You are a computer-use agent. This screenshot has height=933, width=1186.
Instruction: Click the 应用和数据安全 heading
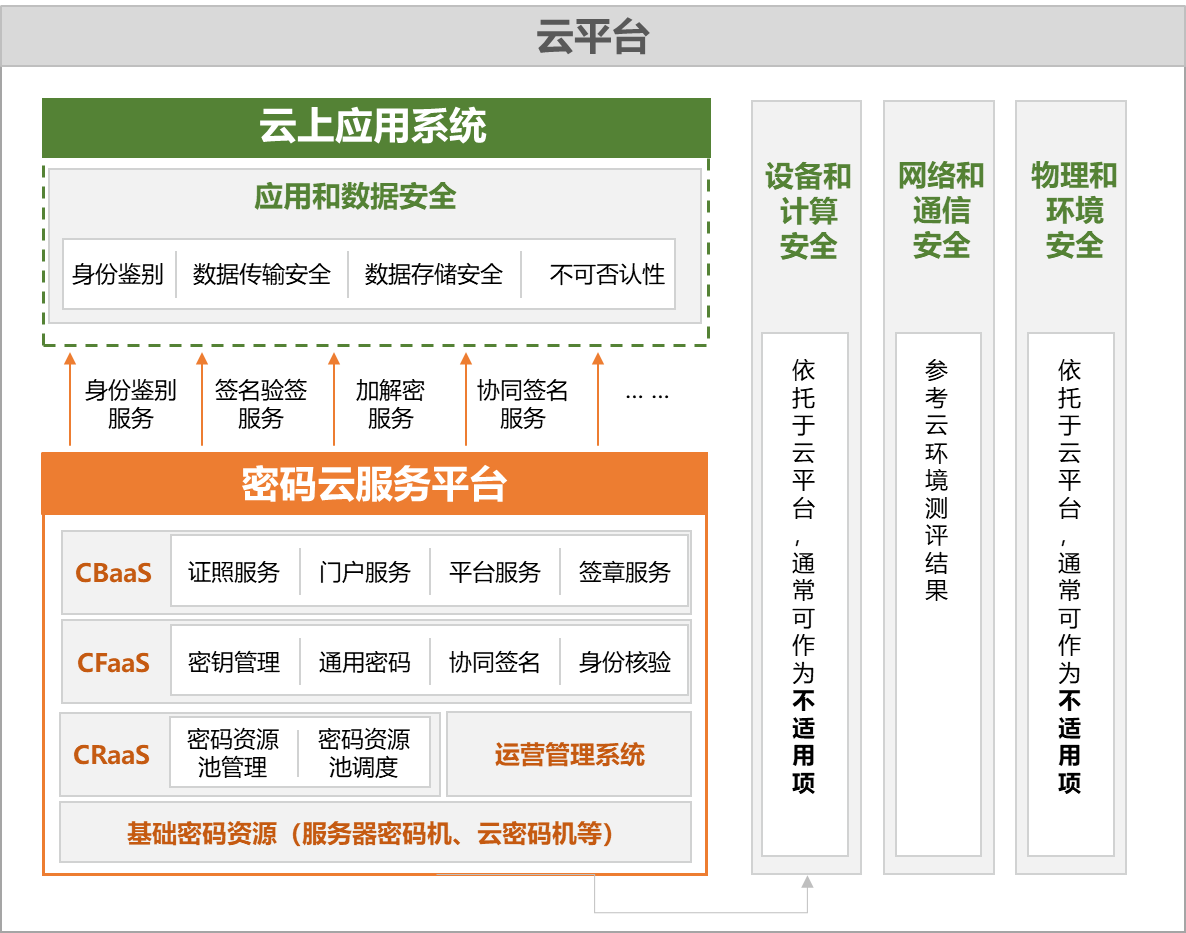(355, 196)
